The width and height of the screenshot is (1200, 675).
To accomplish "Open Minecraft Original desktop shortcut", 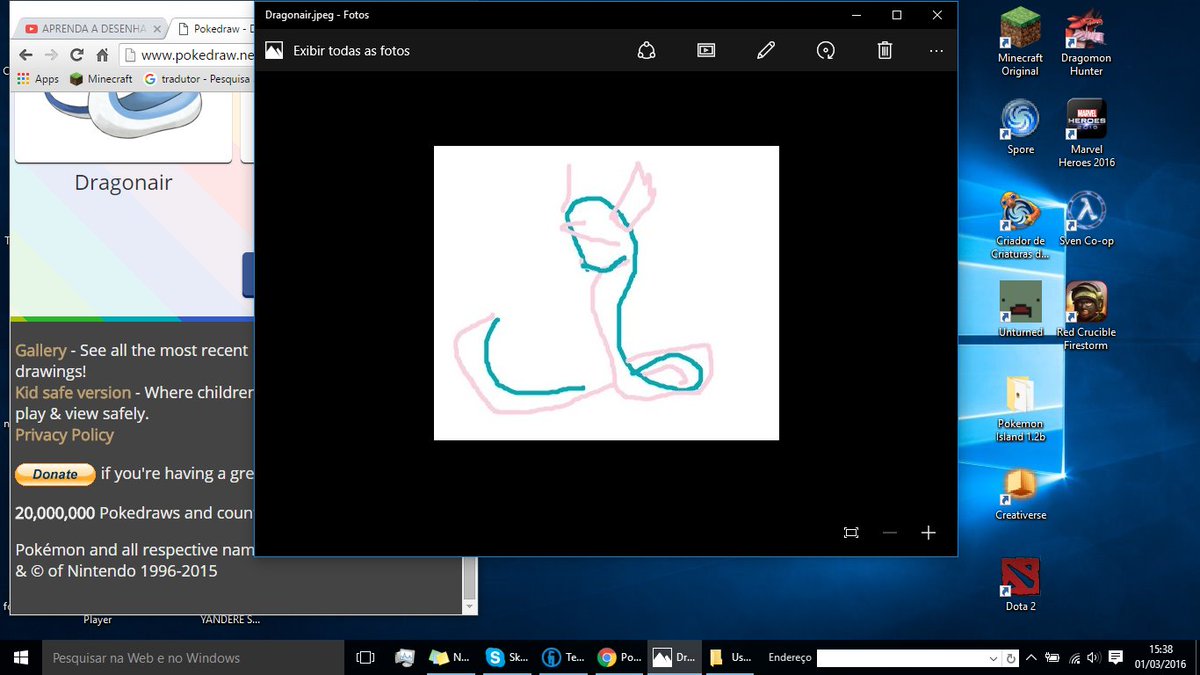I will point(1020,43).
